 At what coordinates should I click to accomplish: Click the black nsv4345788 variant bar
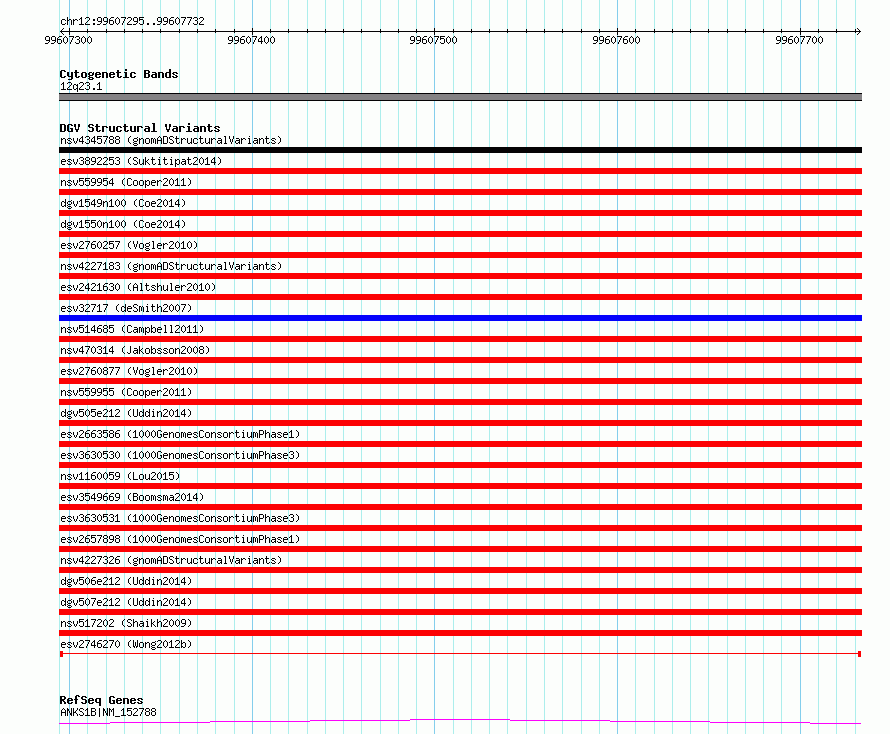pos(460,150)
